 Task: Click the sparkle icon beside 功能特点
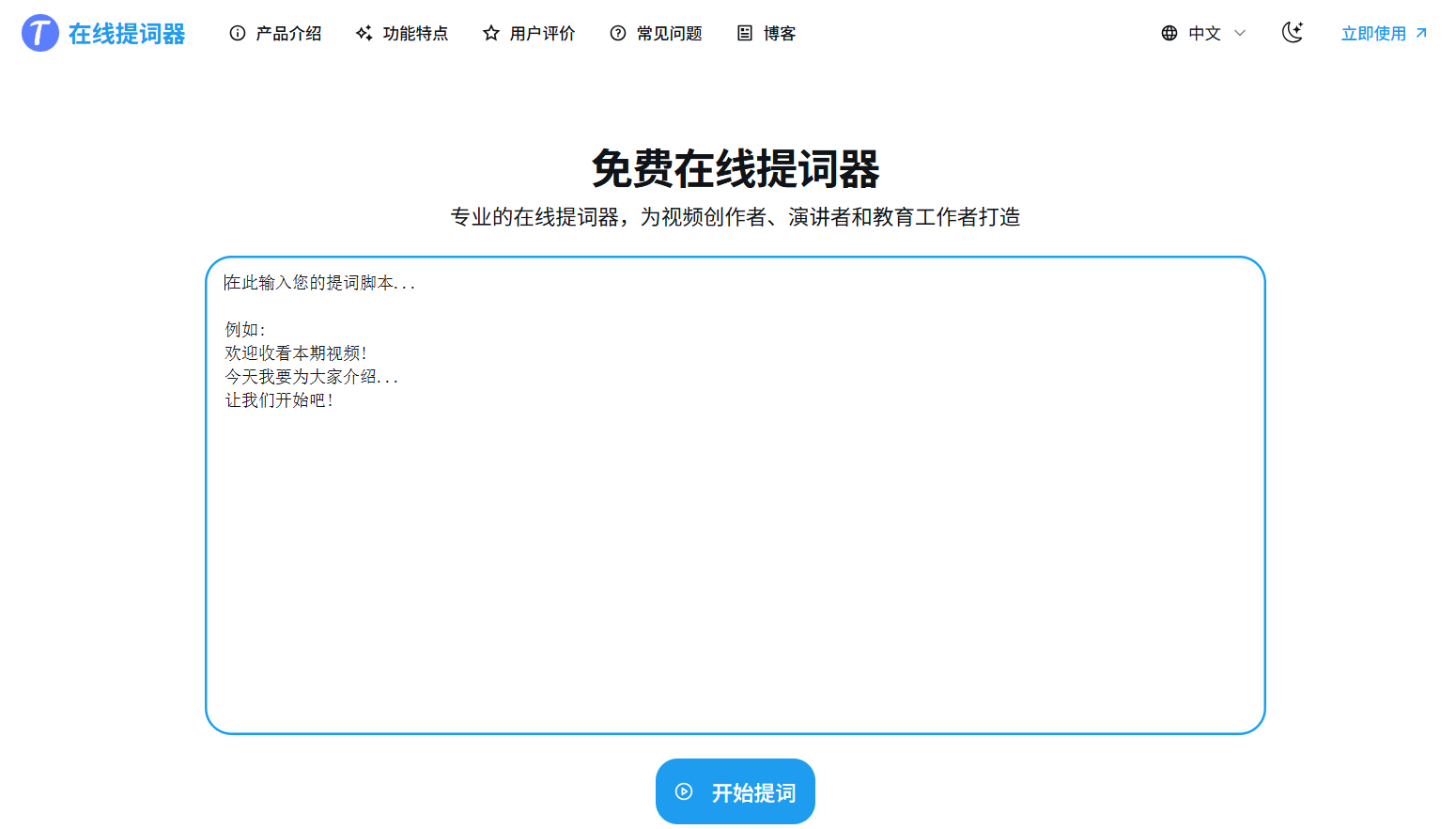pos(364,34)
